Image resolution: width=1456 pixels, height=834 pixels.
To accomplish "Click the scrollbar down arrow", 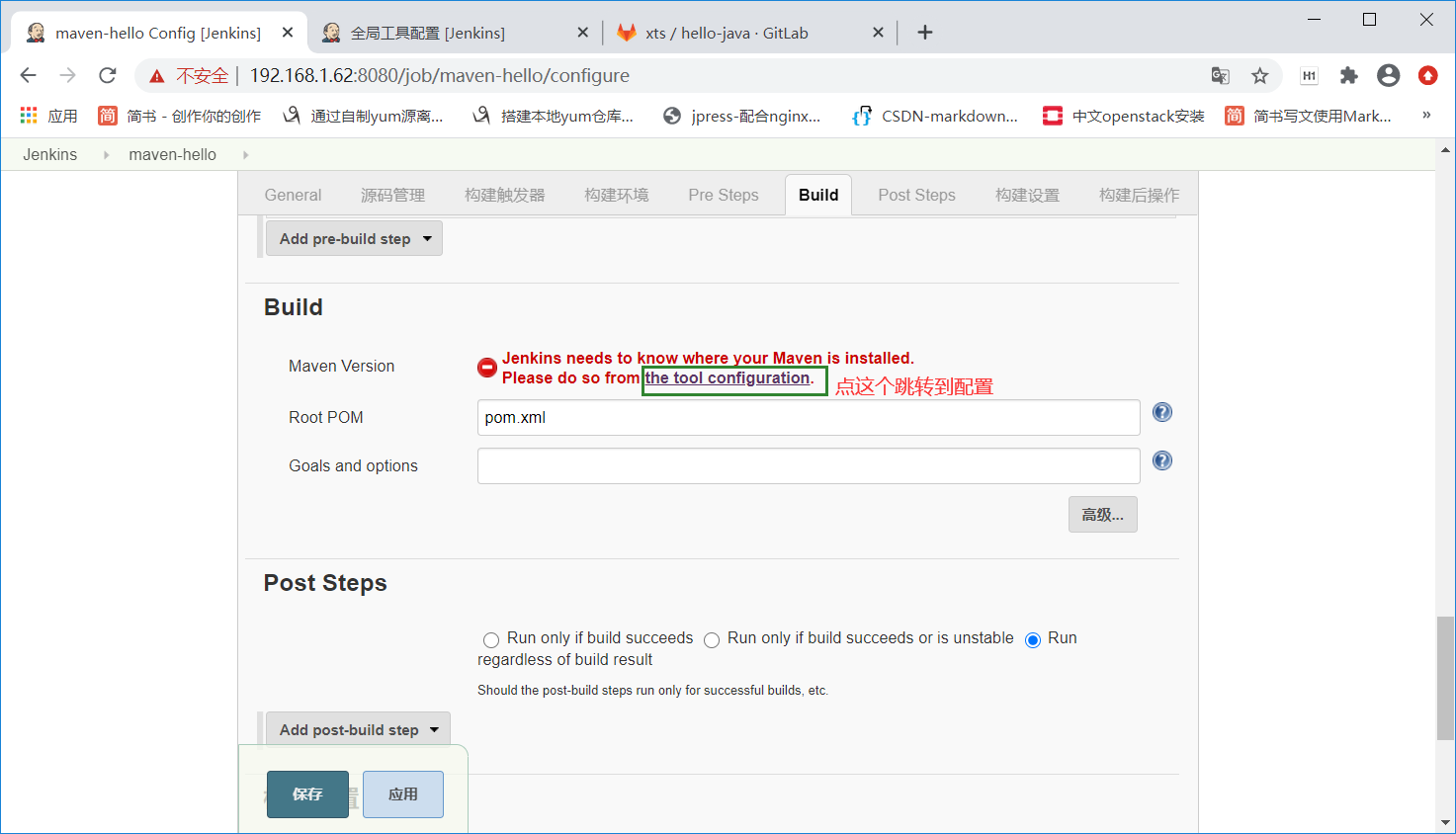I will point(1445,822).
